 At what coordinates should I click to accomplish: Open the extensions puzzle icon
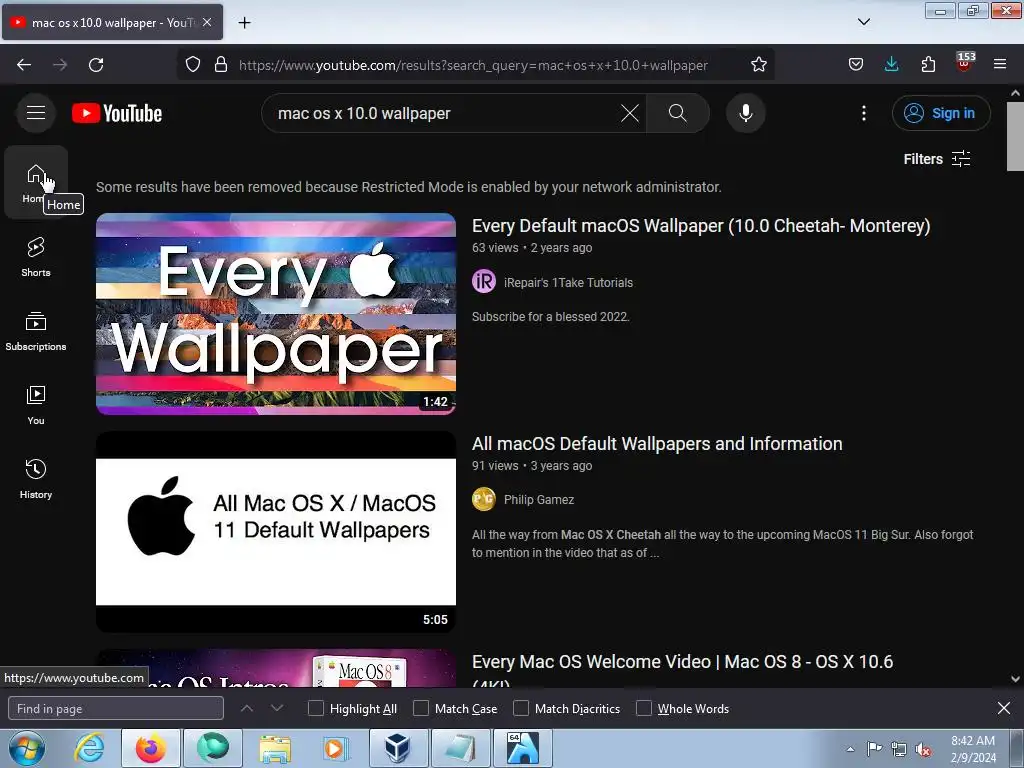tap(928, 65)
